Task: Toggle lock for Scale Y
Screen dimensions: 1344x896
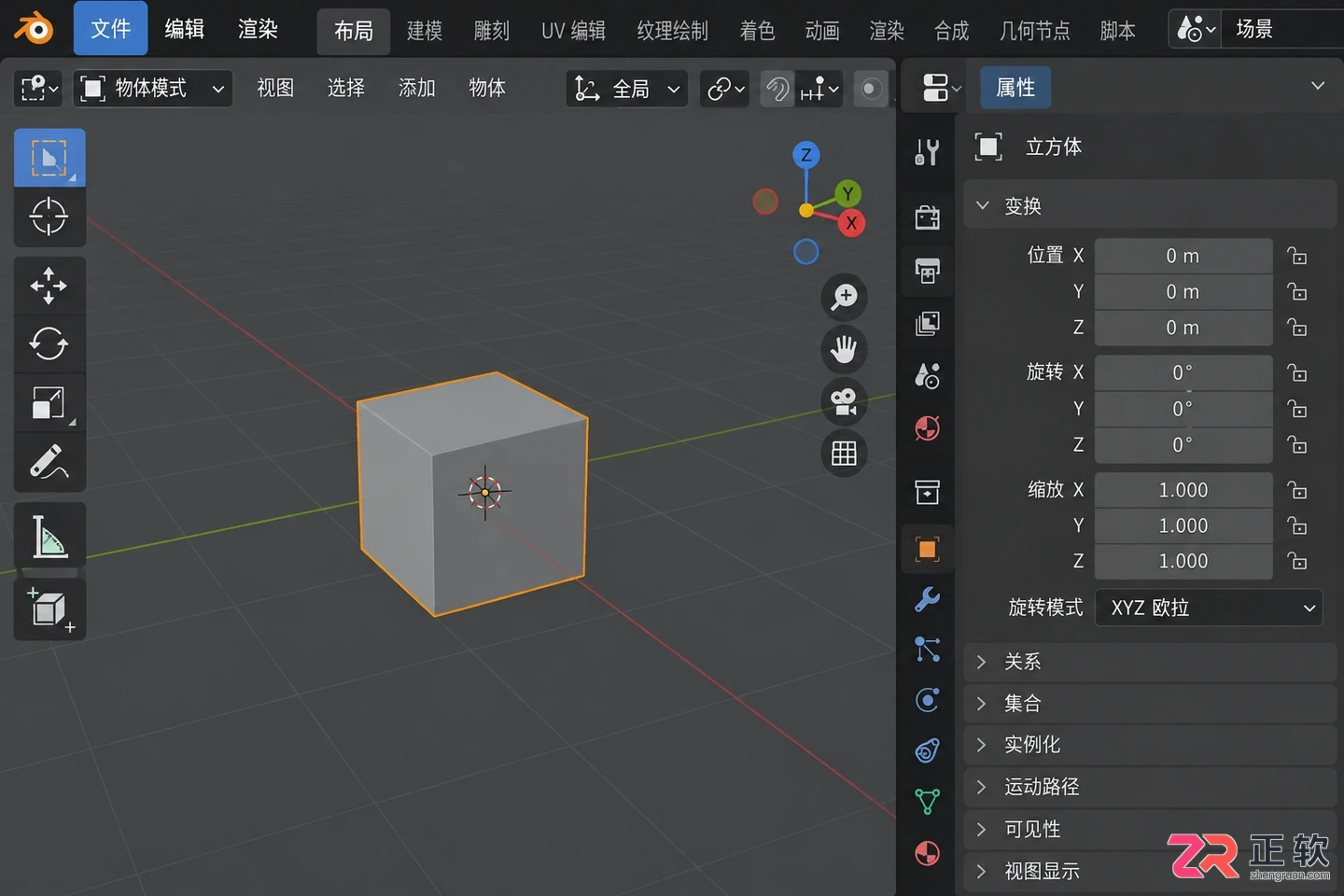Action: [1296, 526]
